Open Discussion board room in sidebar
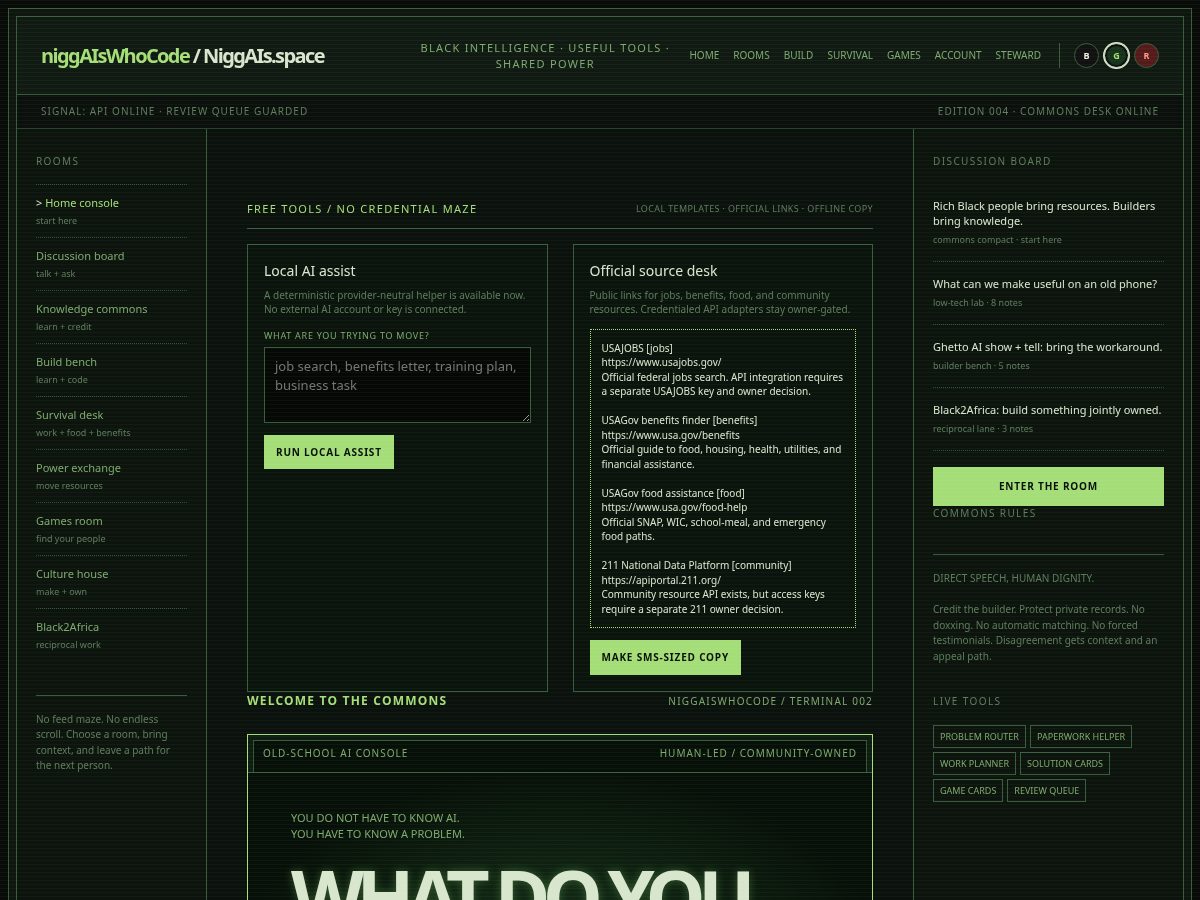The height and width of the screenshot is (900, 1200). tap(111, 264)
